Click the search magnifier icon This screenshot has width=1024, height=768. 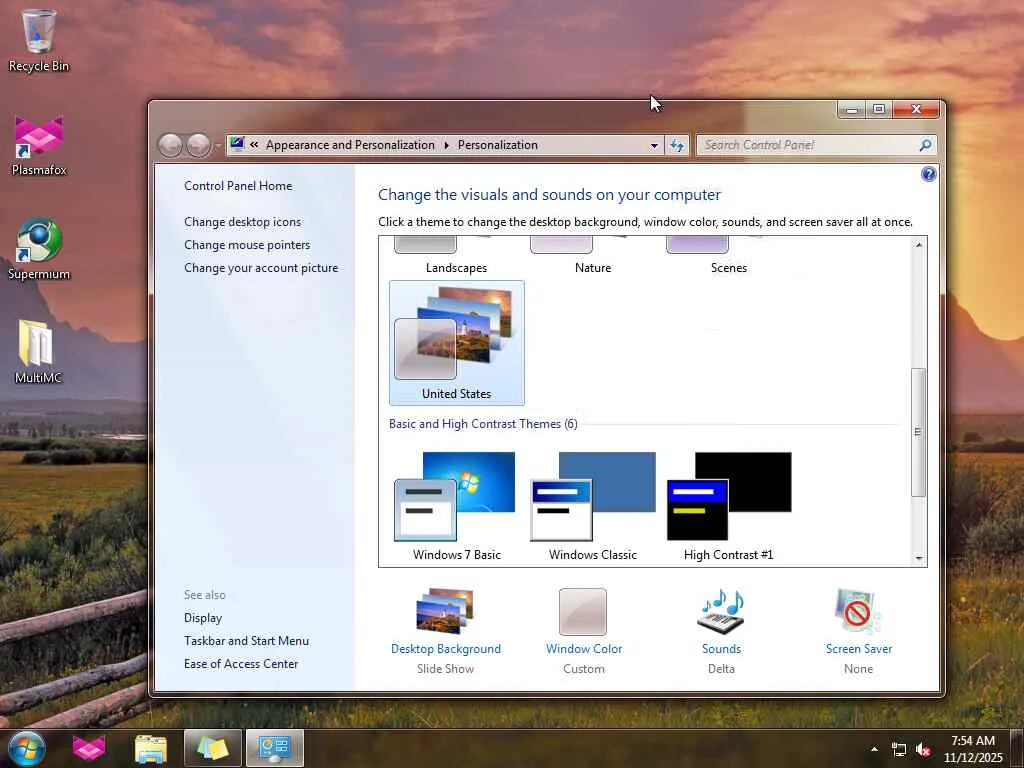[x=925, y=145]
